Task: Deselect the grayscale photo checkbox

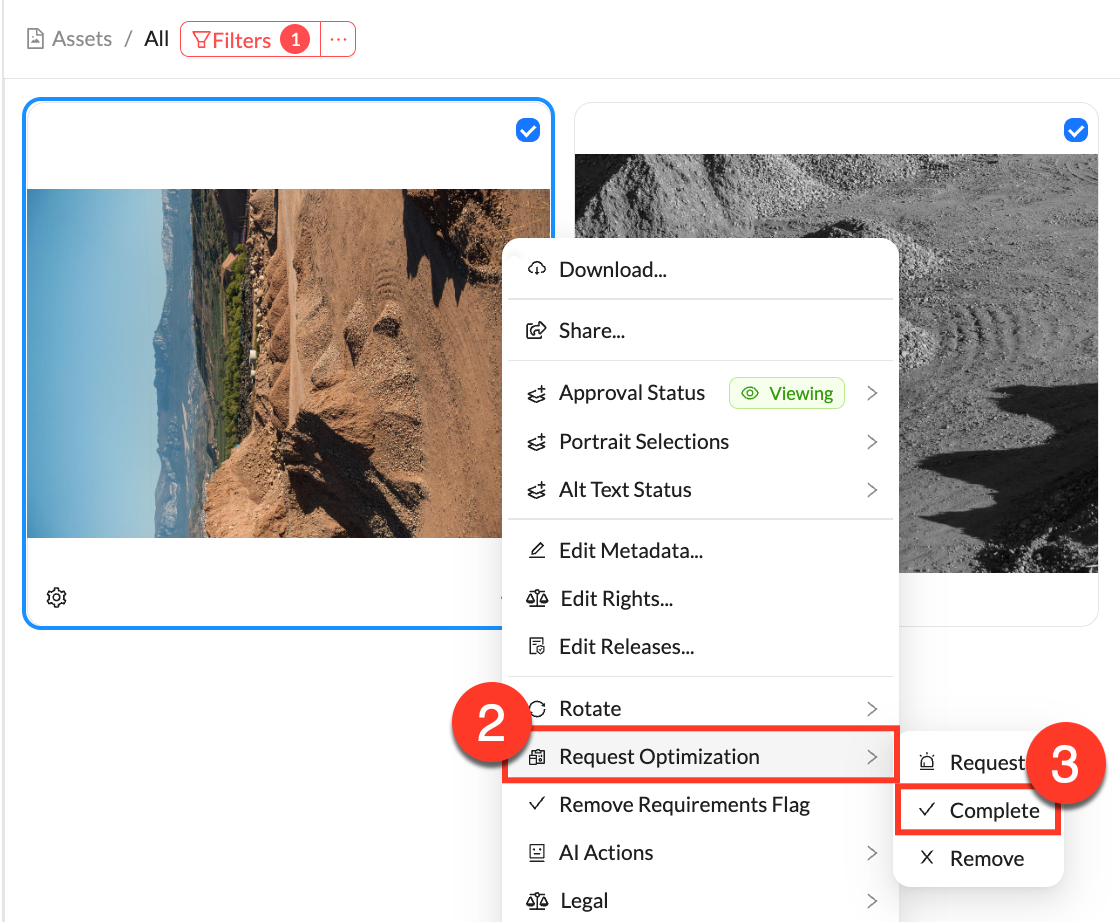Action: point(1075,130)
